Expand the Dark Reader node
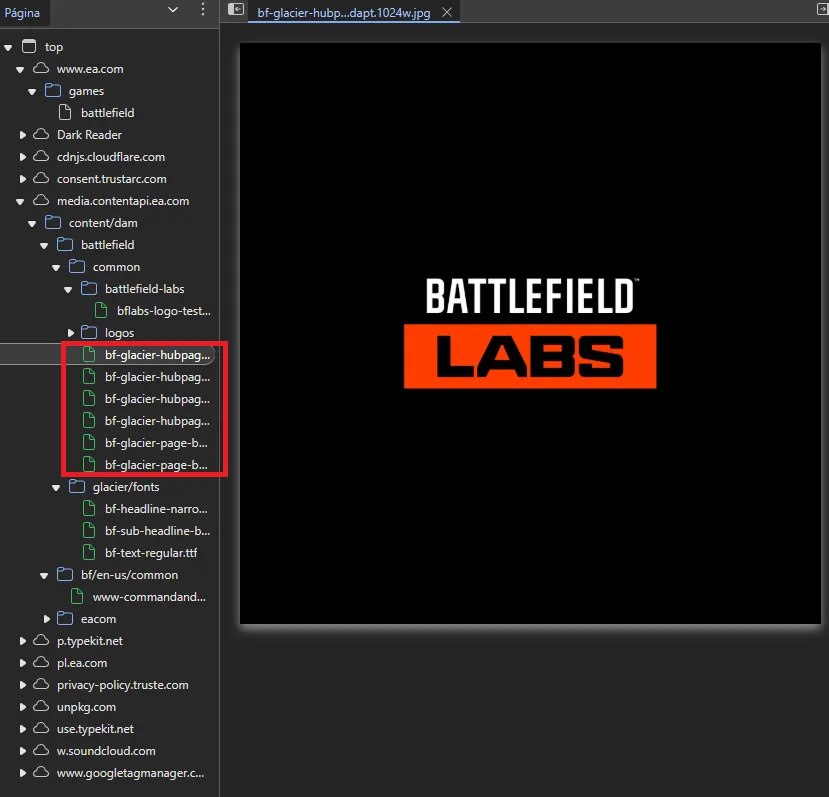 click(22, 135)
